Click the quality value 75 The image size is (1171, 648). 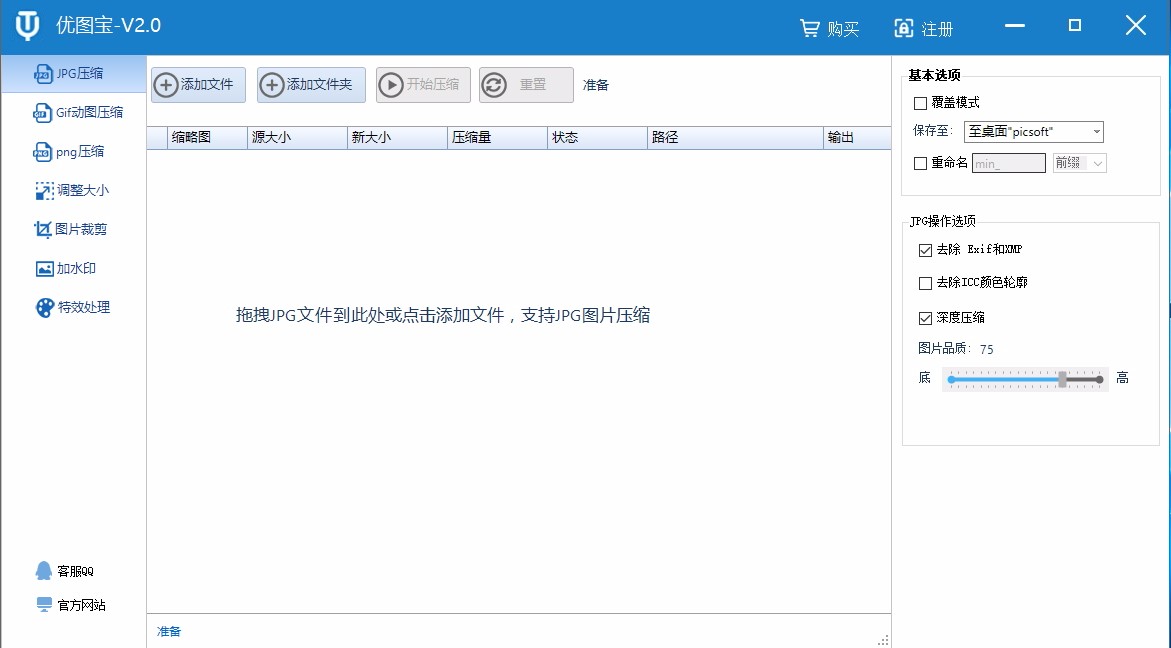[x=987, y=349]
